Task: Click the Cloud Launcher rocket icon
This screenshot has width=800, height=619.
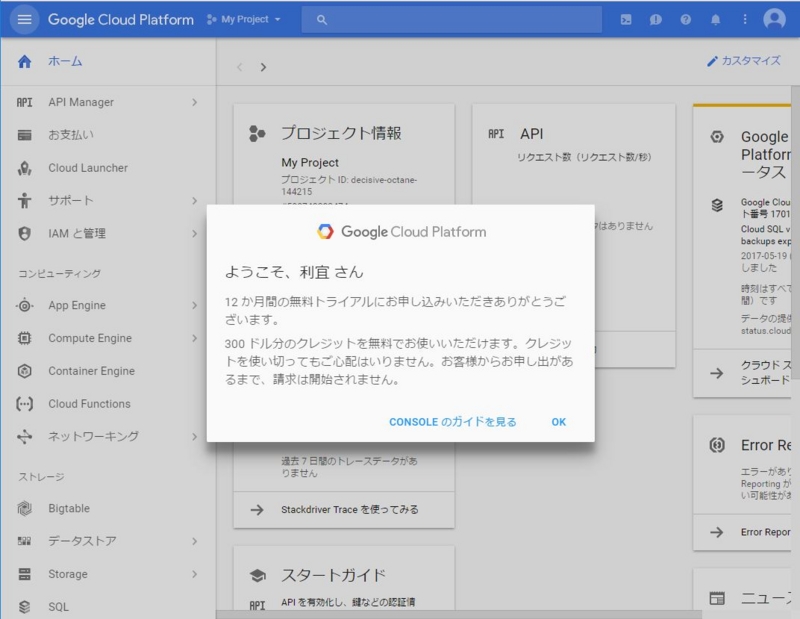Action: [24, 168]
